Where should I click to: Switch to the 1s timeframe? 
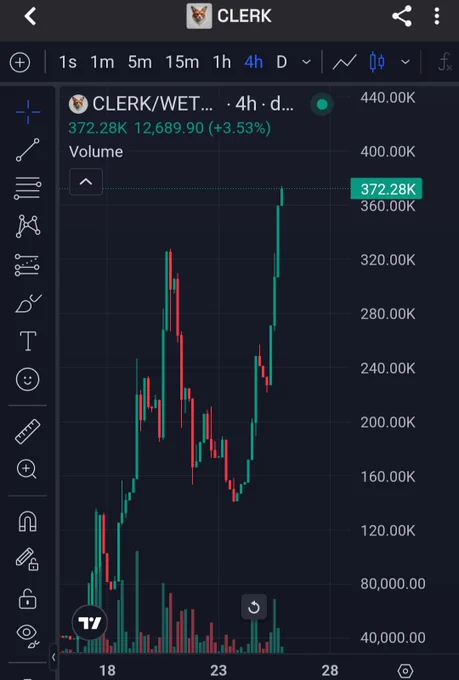coord(68,62)
